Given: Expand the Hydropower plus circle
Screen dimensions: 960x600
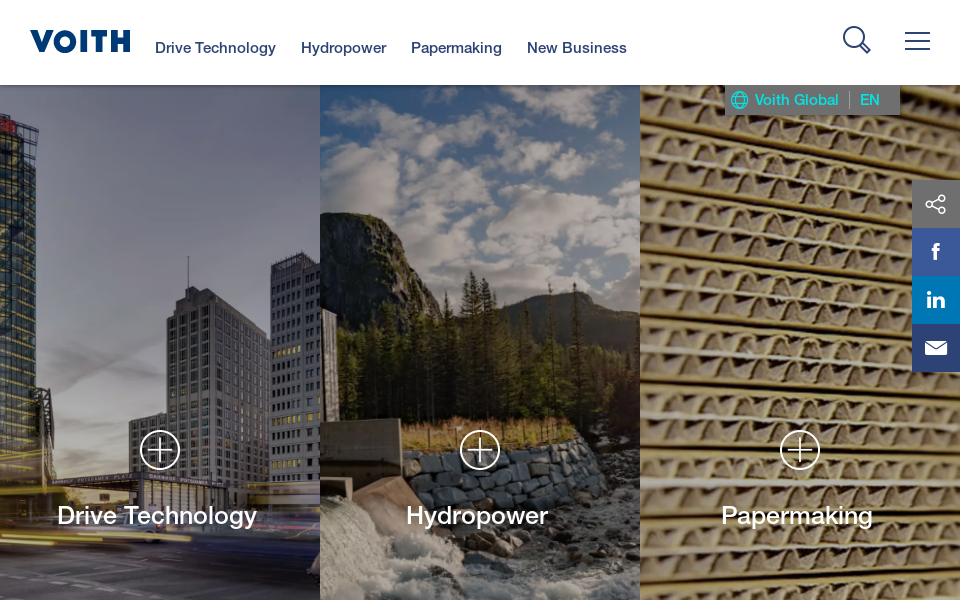Looking at the screenshot, I should pos(480,450).
